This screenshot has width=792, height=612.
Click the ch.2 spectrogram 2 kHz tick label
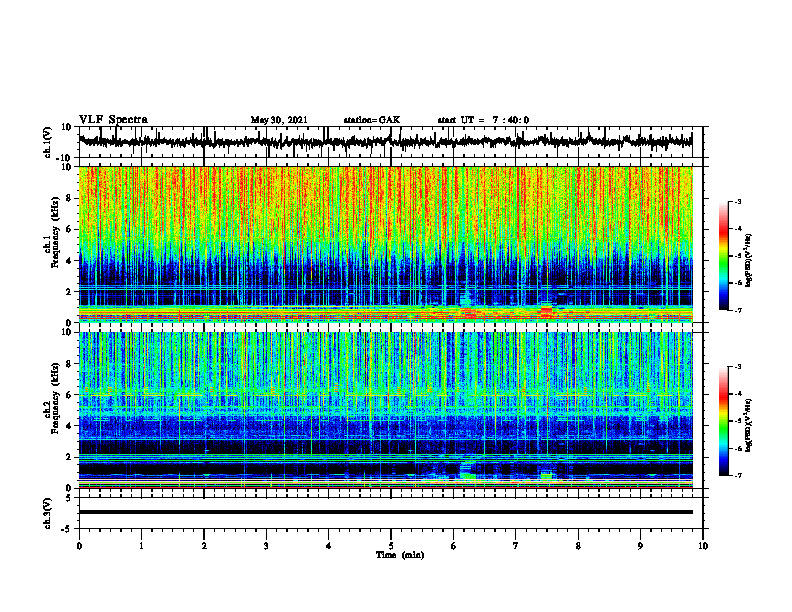(x=69, y=457)
